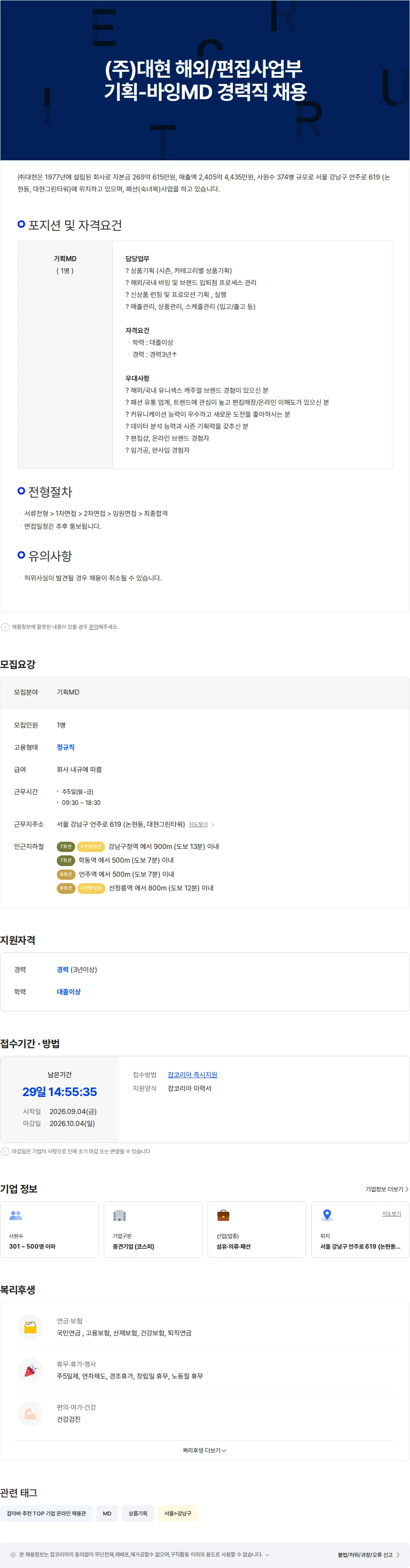Click the 회사 내규에 따름 salary text
Screen dimensions: 410x1568
click(x=79, y=769)
